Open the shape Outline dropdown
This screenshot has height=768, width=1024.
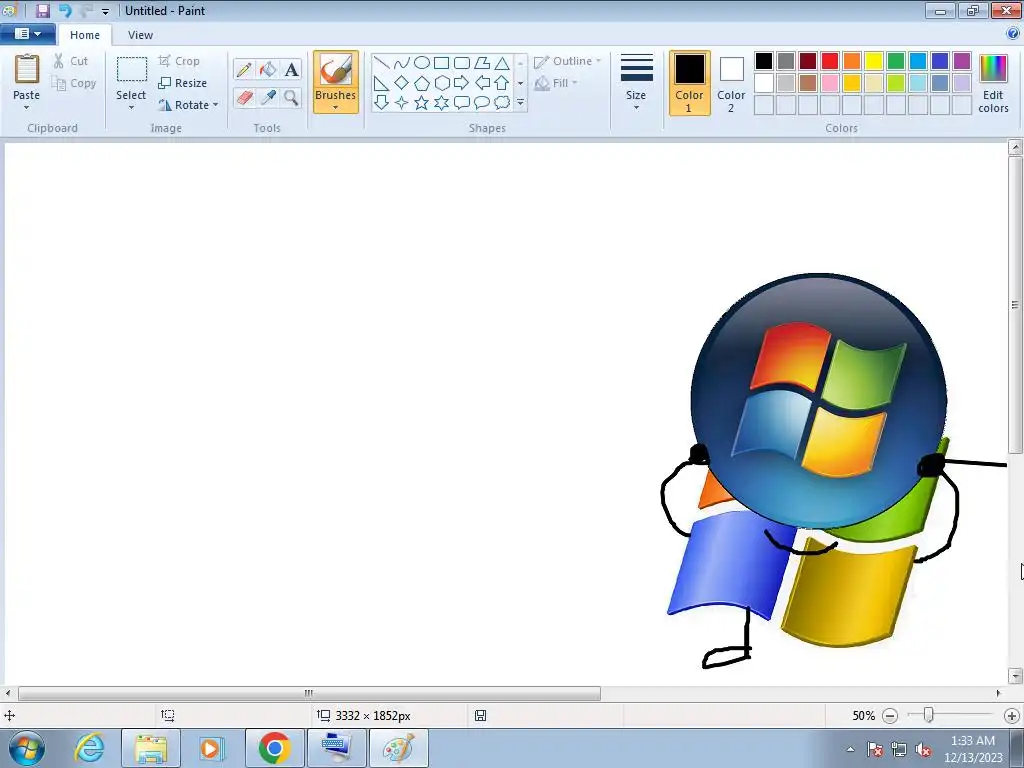click(x=566, y=61)
